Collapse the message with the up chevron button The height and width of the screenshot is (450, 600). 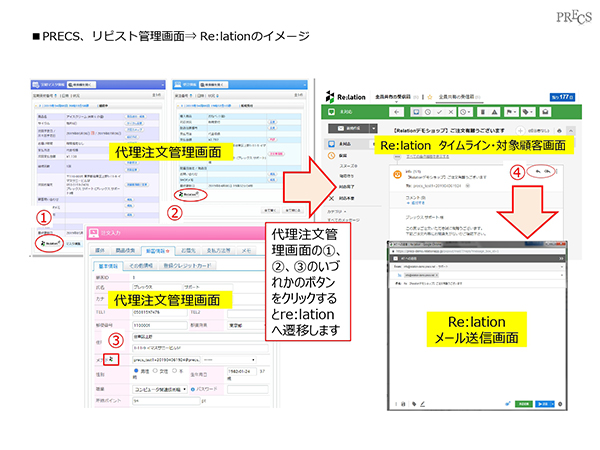(x=571, y=131)
